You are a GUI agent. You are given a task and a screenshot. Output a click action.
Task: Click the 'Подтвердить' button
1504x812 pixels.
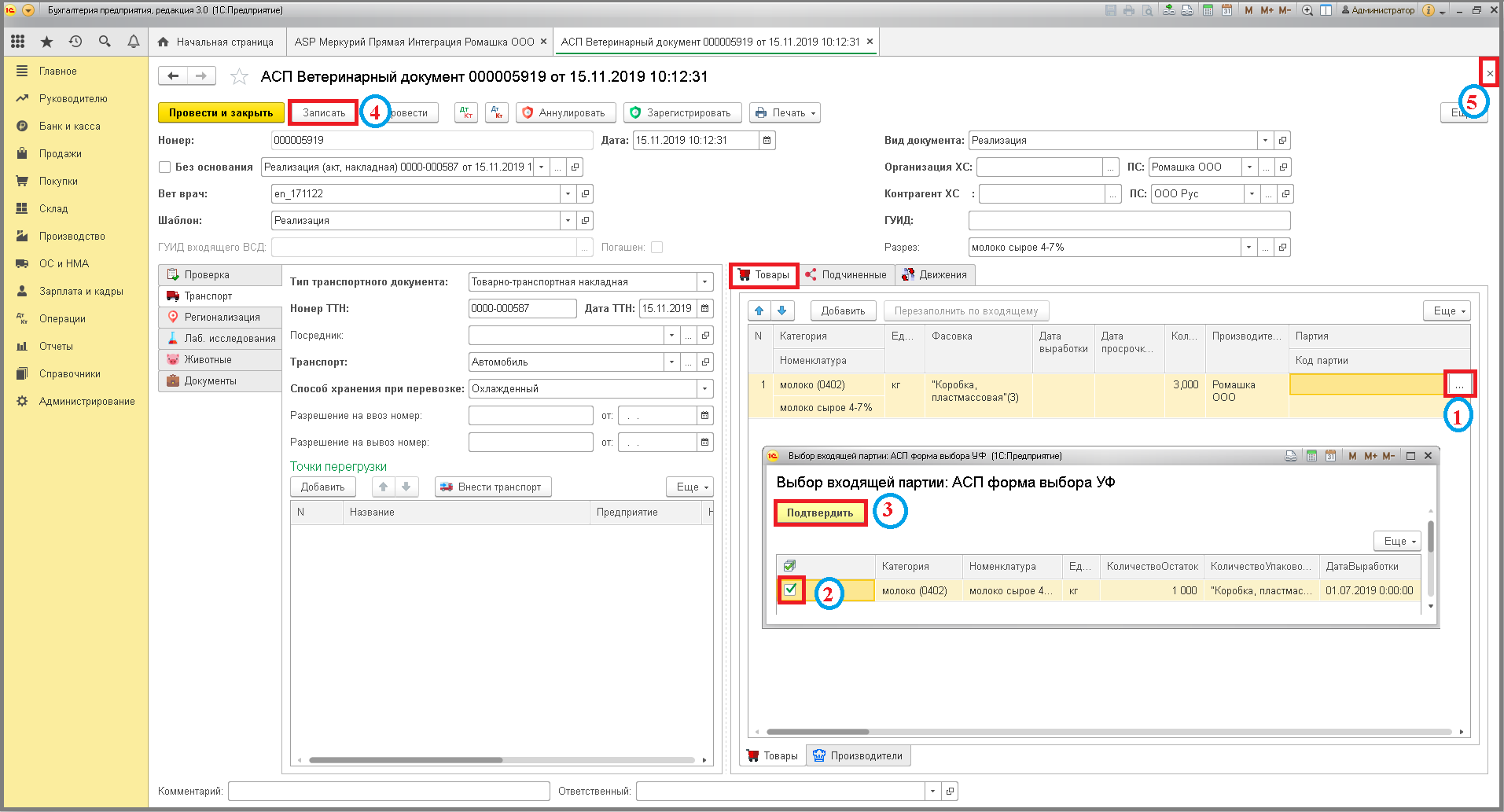tap(820, 513)
